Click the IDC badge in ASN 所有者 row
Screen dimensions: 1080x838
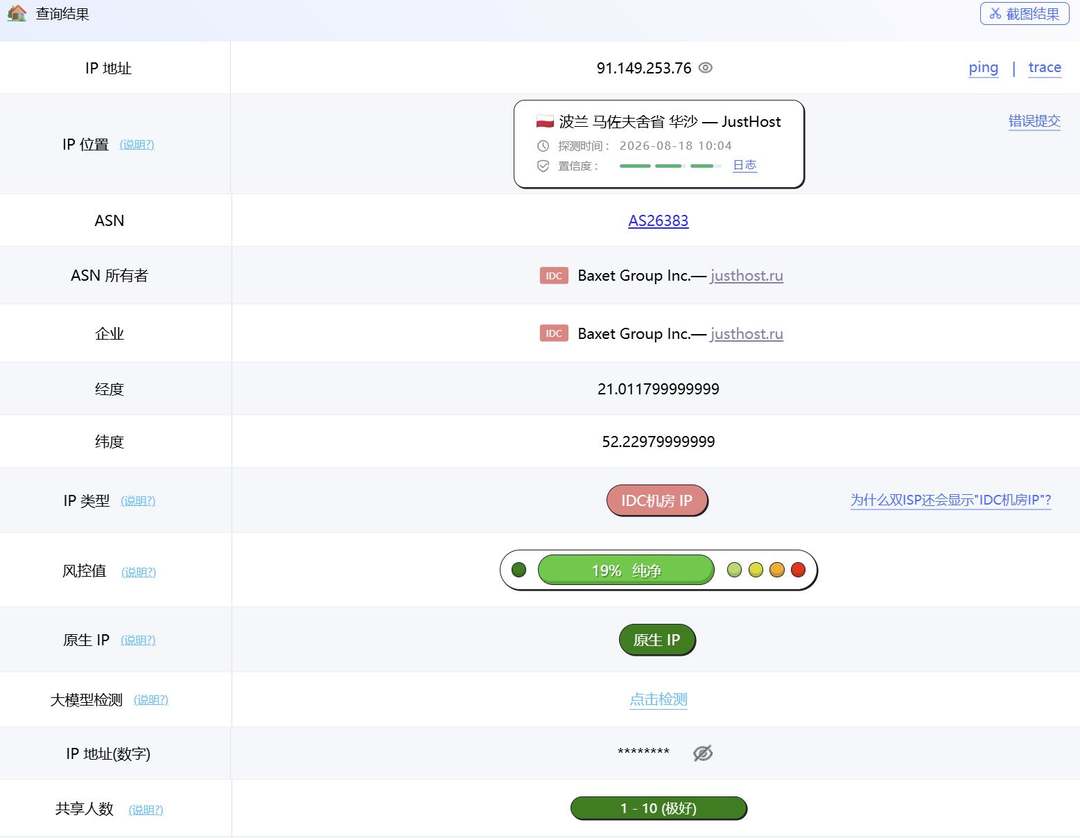(x=554, y=275)
